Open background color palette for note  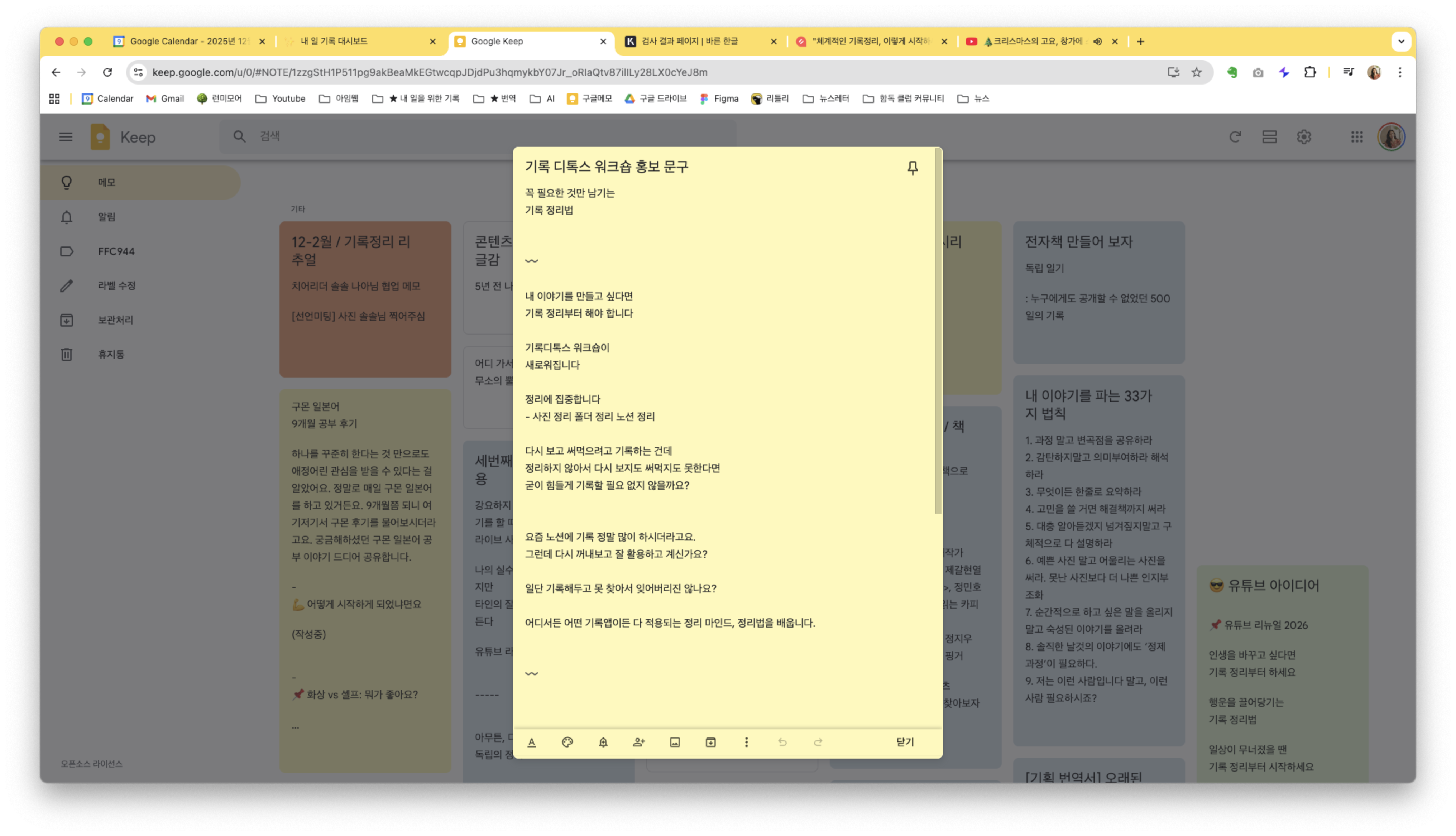pos(567,742)
